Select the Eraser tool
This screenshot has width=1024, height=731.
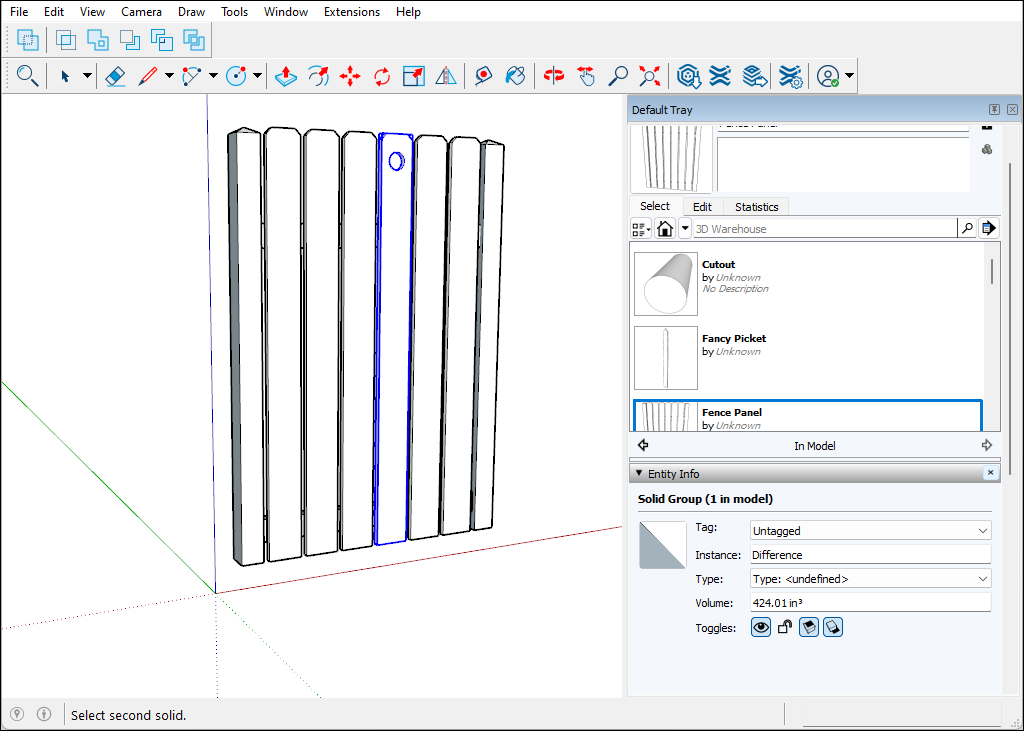point(115,75)
